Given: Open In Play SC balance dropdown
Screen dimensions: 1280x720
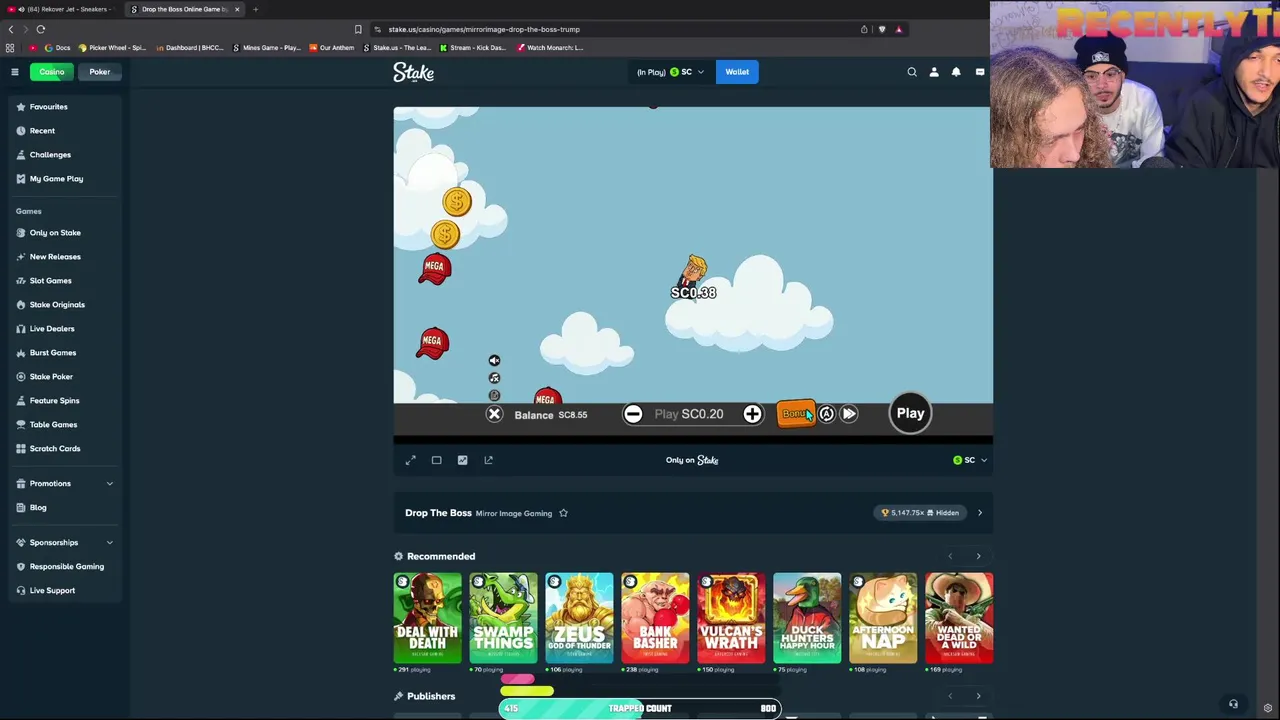Looking at the screenshot, I should point(671,72).
